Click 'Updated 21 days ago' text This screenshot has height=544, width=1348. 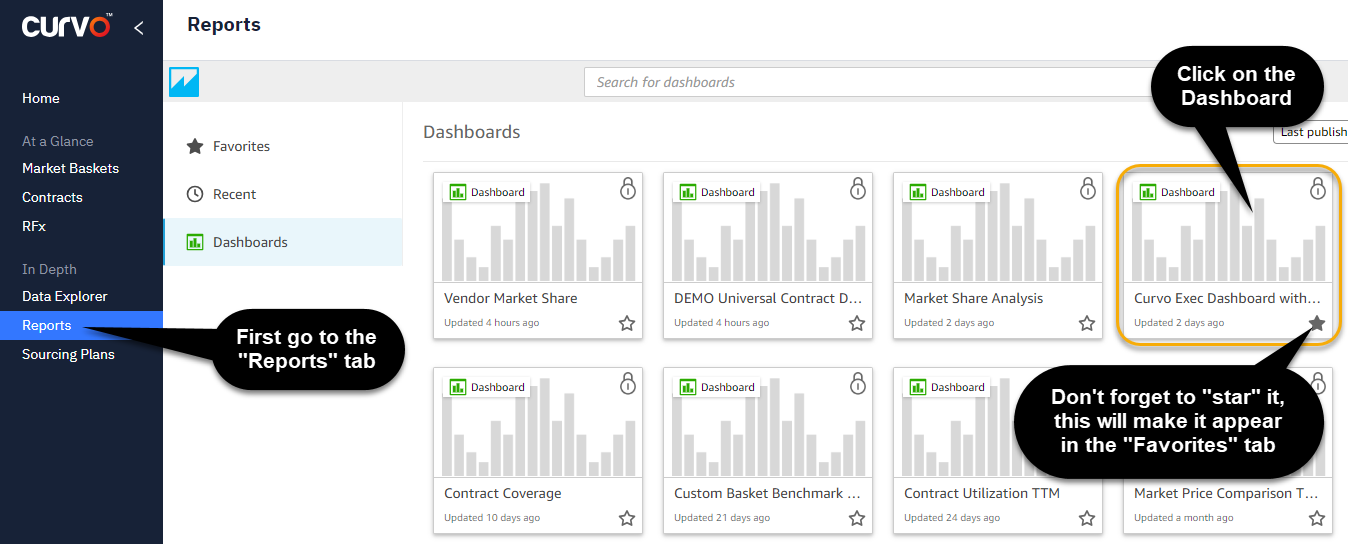[722, 518]
